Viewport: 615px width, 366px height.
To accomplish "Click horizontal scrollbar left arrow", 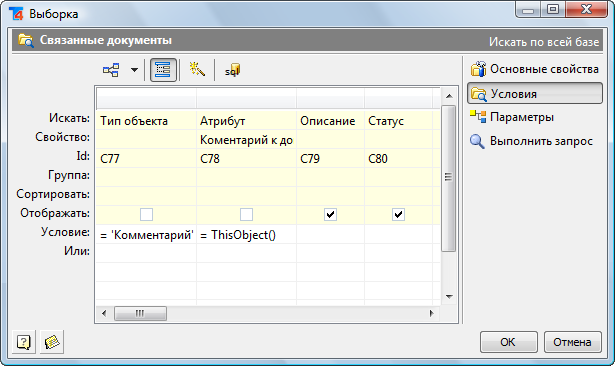I will coord(104,313).
